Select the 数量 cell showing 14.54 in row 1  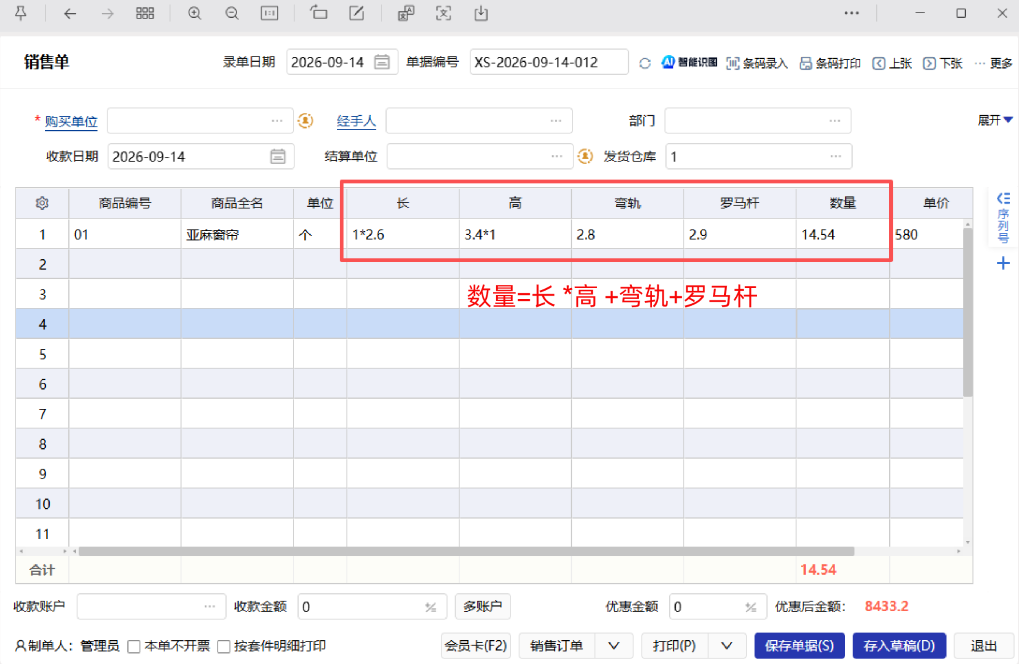coord(843,235)
